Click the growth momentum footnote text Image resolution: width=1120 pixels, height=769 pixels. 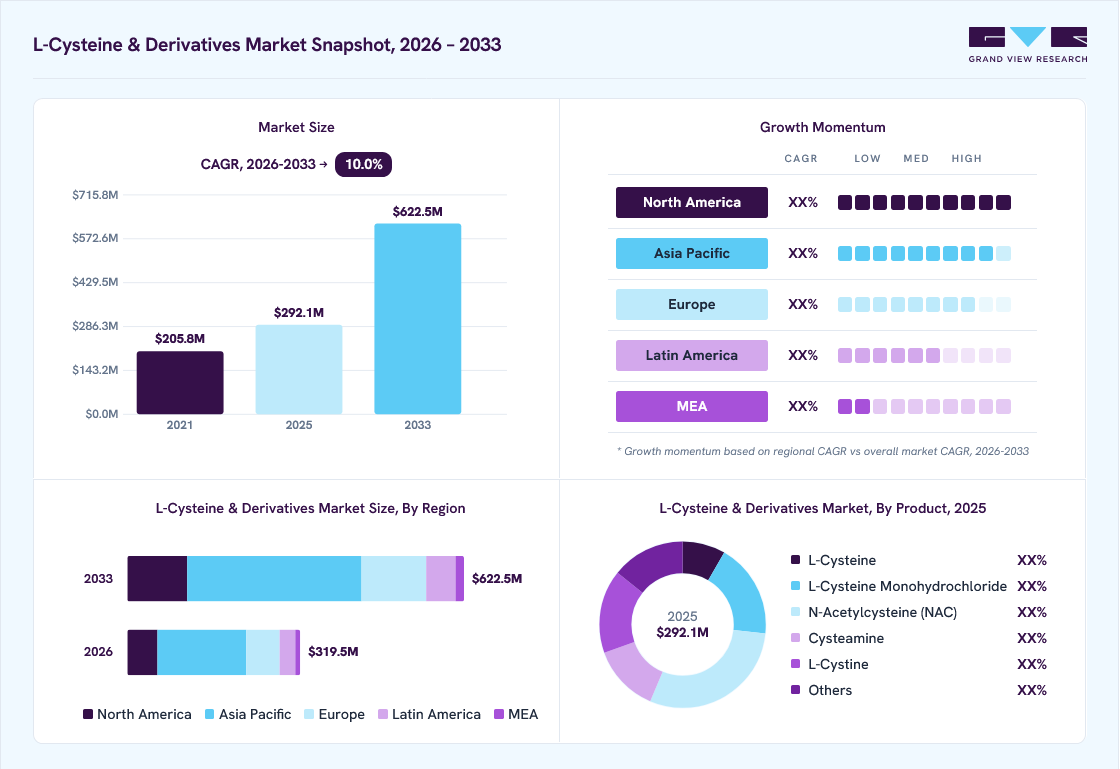(x=823, y=451)
